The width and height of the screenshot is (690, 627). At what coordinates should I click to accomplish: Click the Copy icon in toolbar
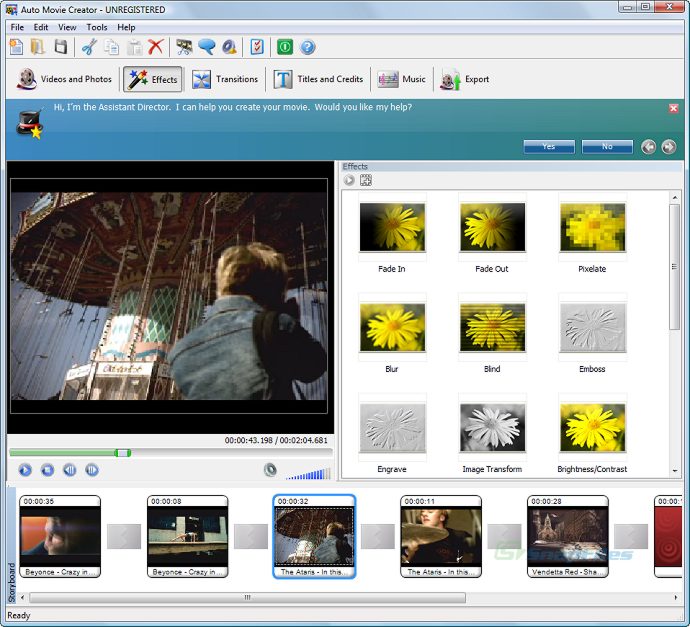(x=111, y=47)
